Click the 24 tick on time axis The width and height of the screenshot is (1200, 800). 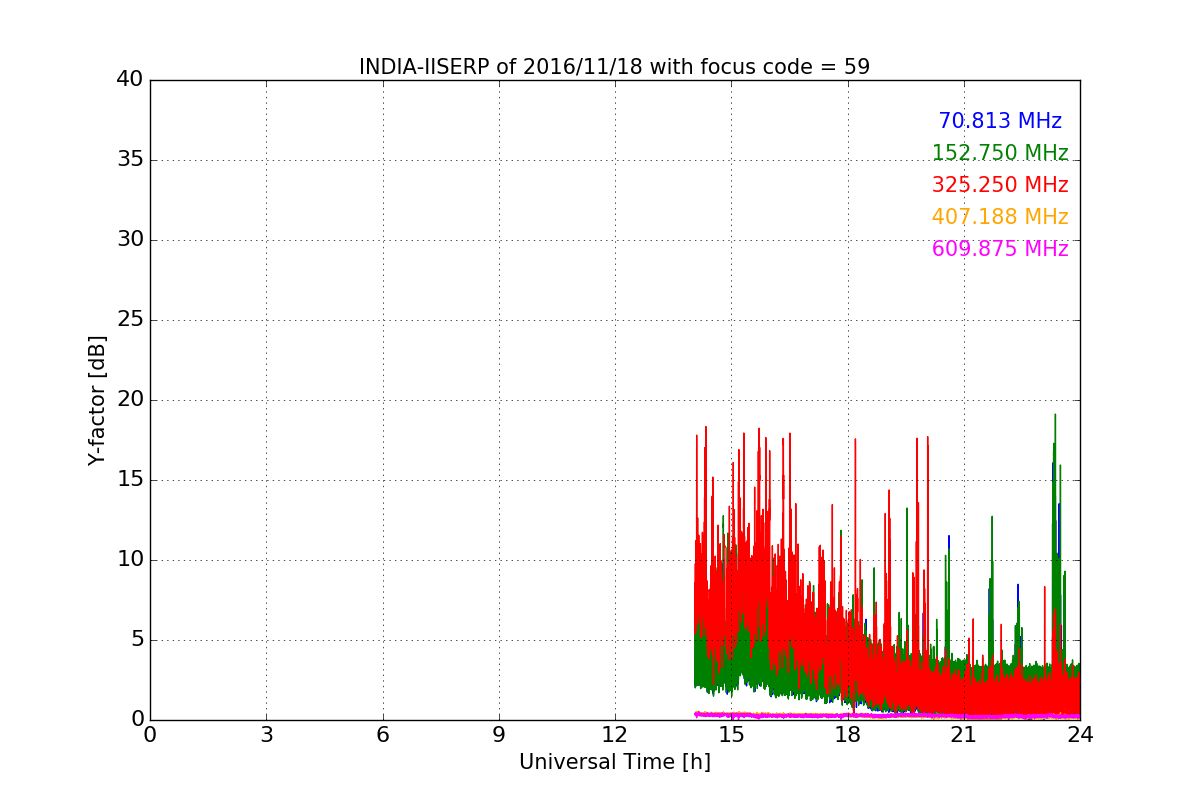point(1080,735)
